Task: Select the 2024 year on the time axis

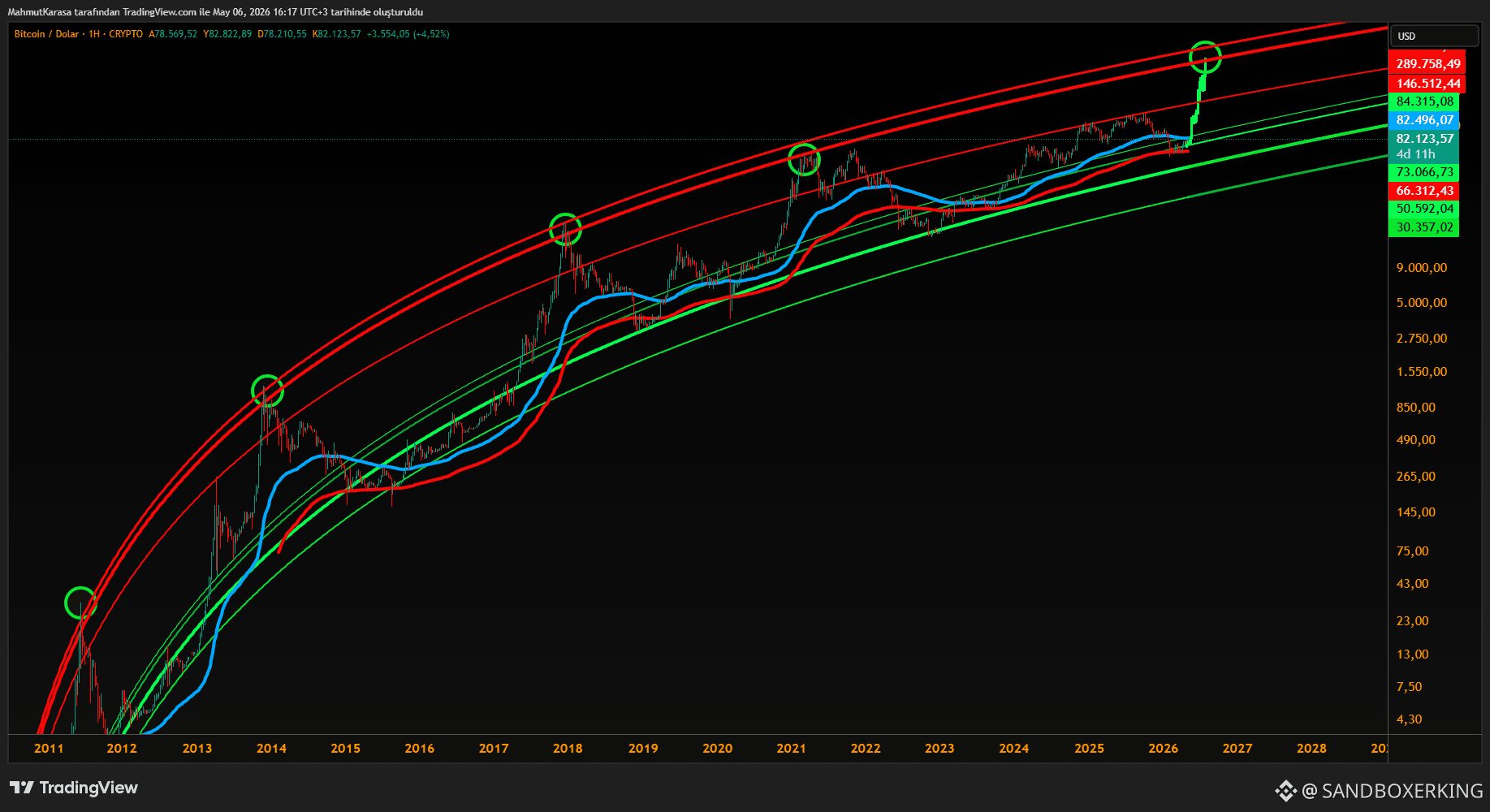Action: coord(1014,749)
